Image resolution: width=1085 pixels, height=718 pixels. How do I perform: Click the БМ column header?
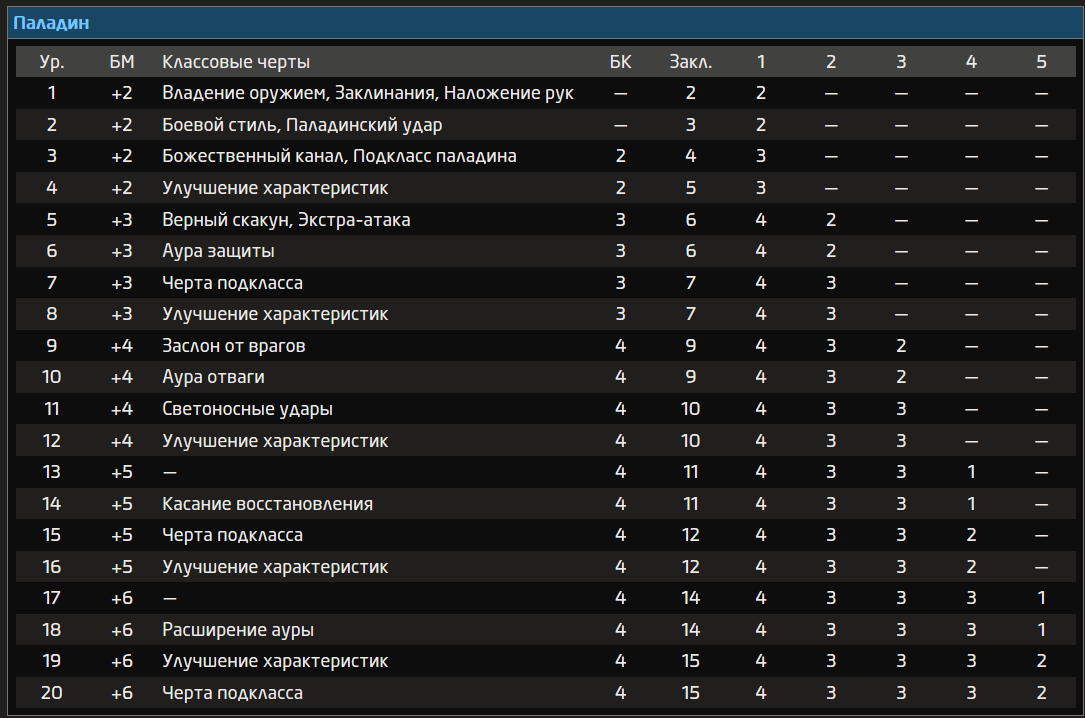point(122,62)
